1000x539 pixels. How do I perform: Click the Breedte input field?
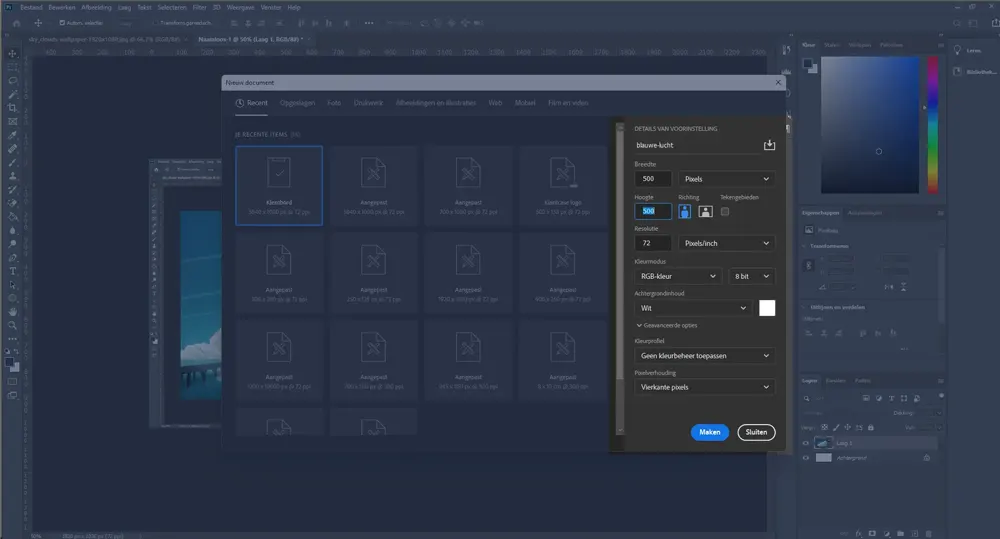653,179
